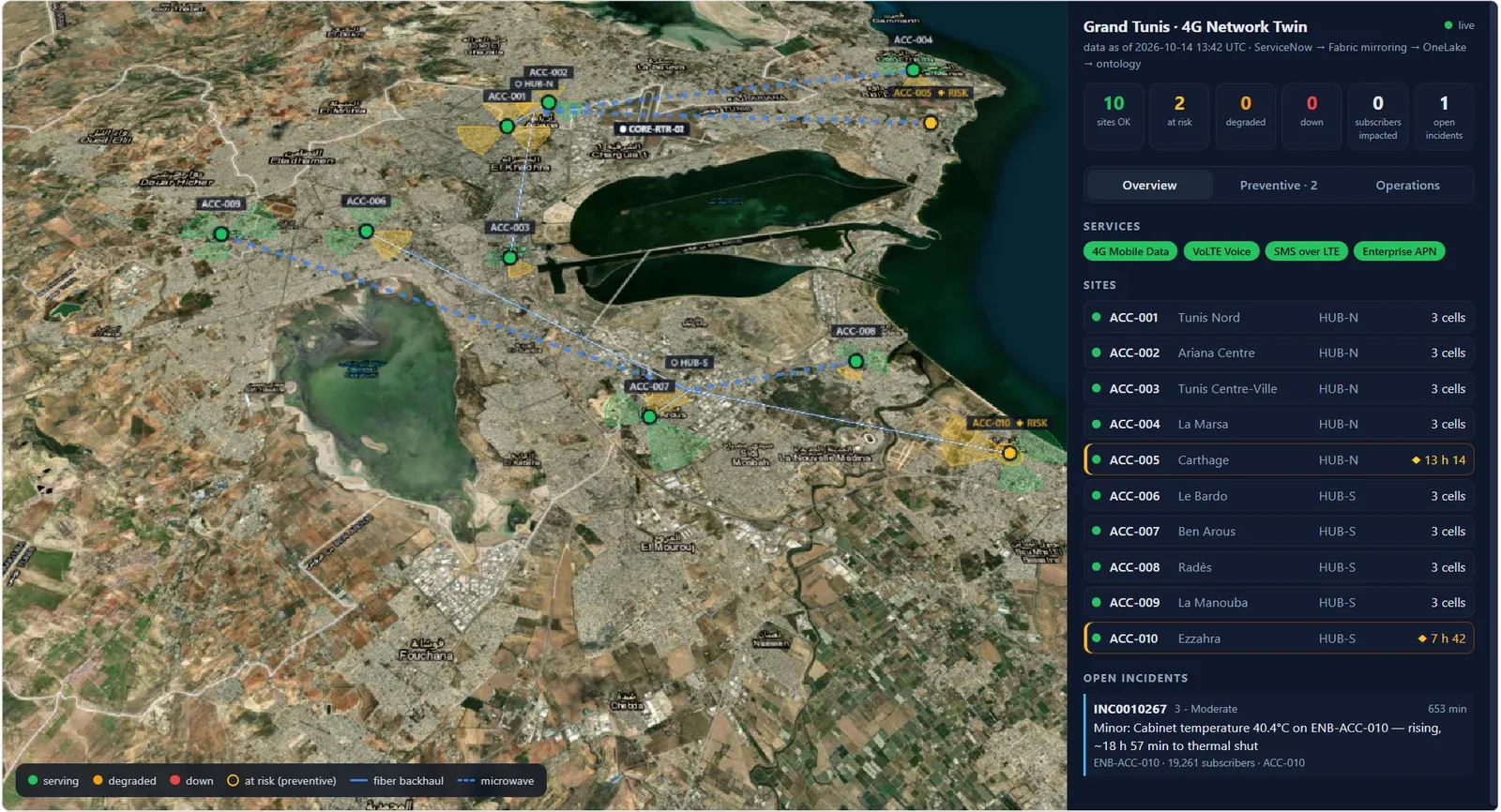Select the ACC-001 Tunis Nord site row
Image resolution: width=1501 pixels, height=812 pixels.
(1279, 318)
